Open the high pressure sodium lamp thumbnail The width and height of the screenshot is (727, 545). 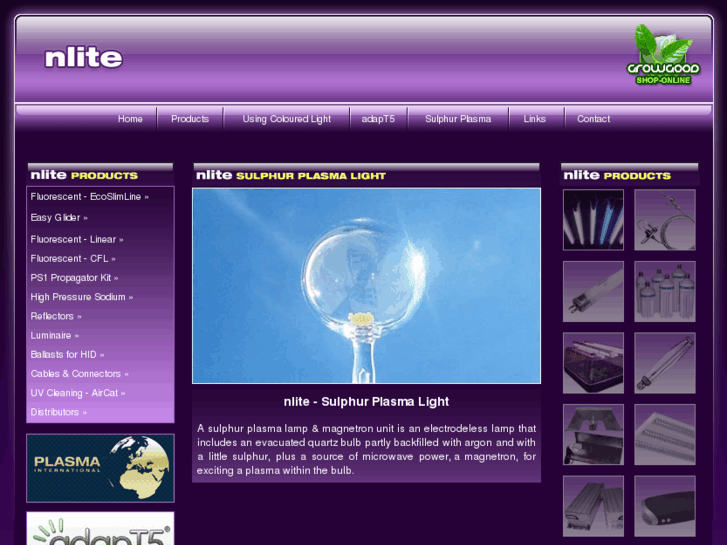point(665,363)
